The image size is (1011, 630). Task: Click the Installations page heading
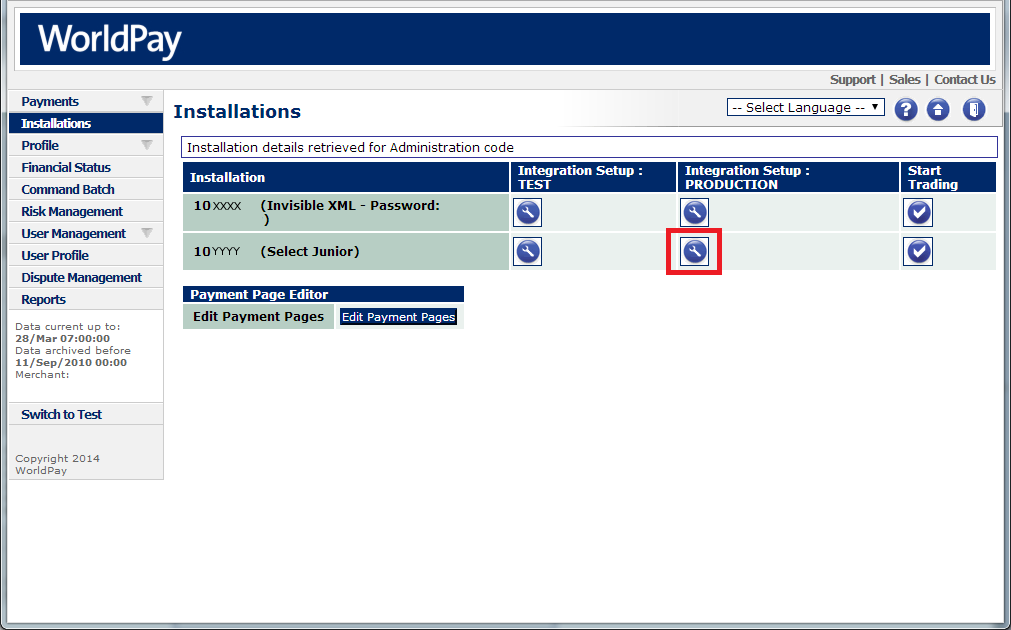coord(237,112)
